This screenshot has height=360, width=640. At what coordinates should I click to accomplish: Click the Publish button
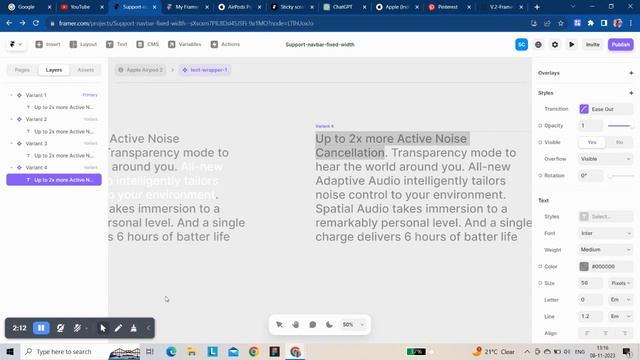pyautogui.click(x=620, y=44)
